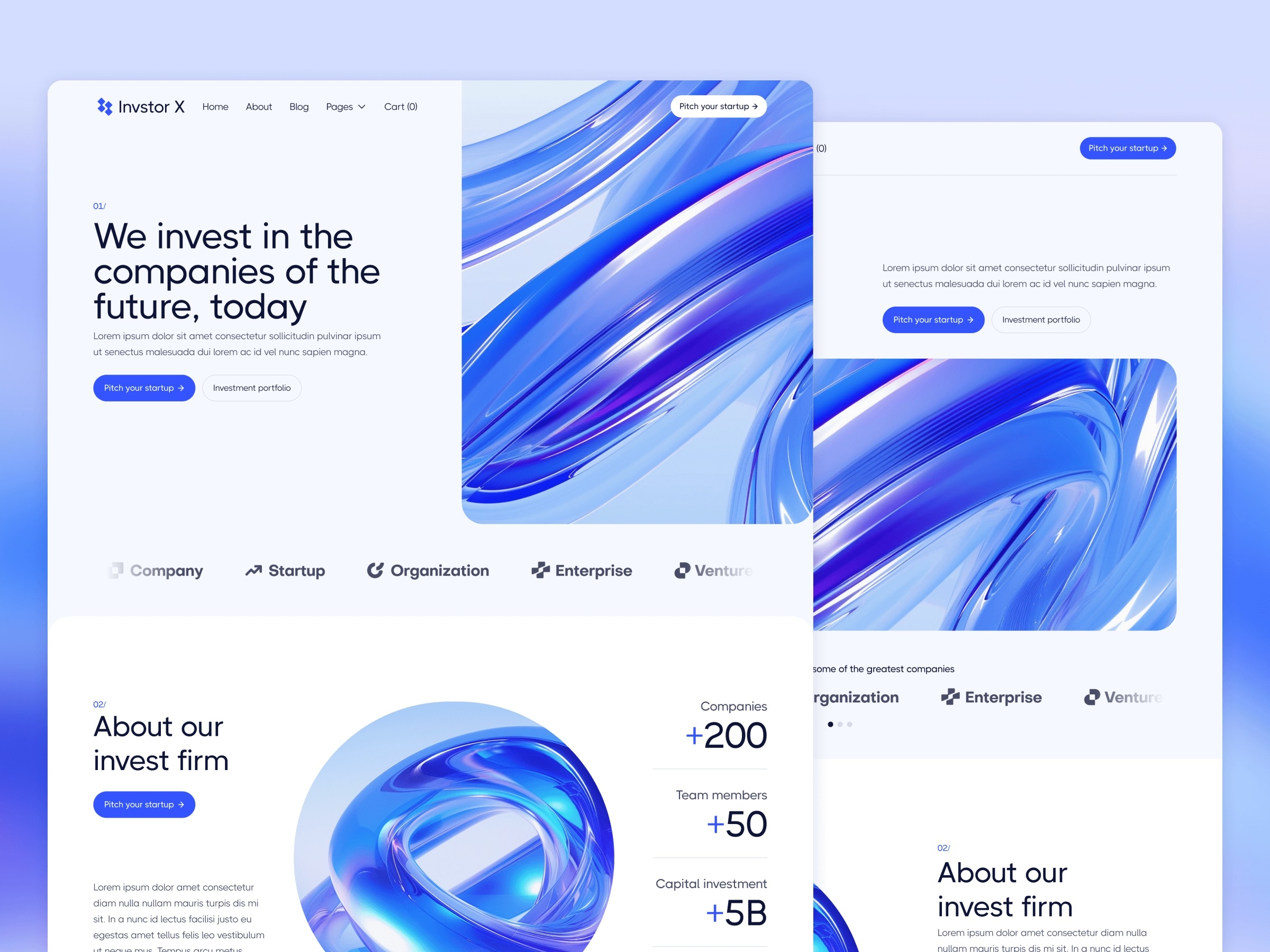The image size is (1270, 952).
Task: Click the Investment portfolio link
Action: pyautogui.click(x=253, y=388)
